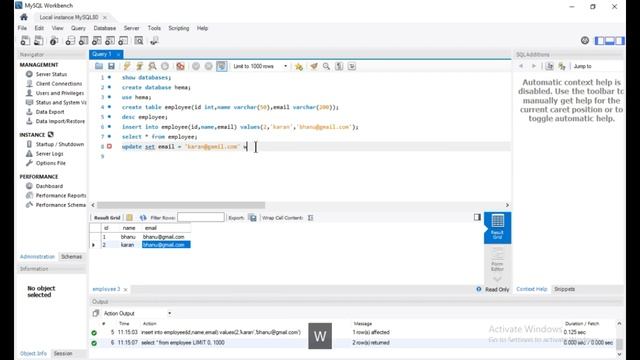640x360 pixels.
Task: Reconnect to DBMS using main toolbar icon
Action: click(154, 40)
